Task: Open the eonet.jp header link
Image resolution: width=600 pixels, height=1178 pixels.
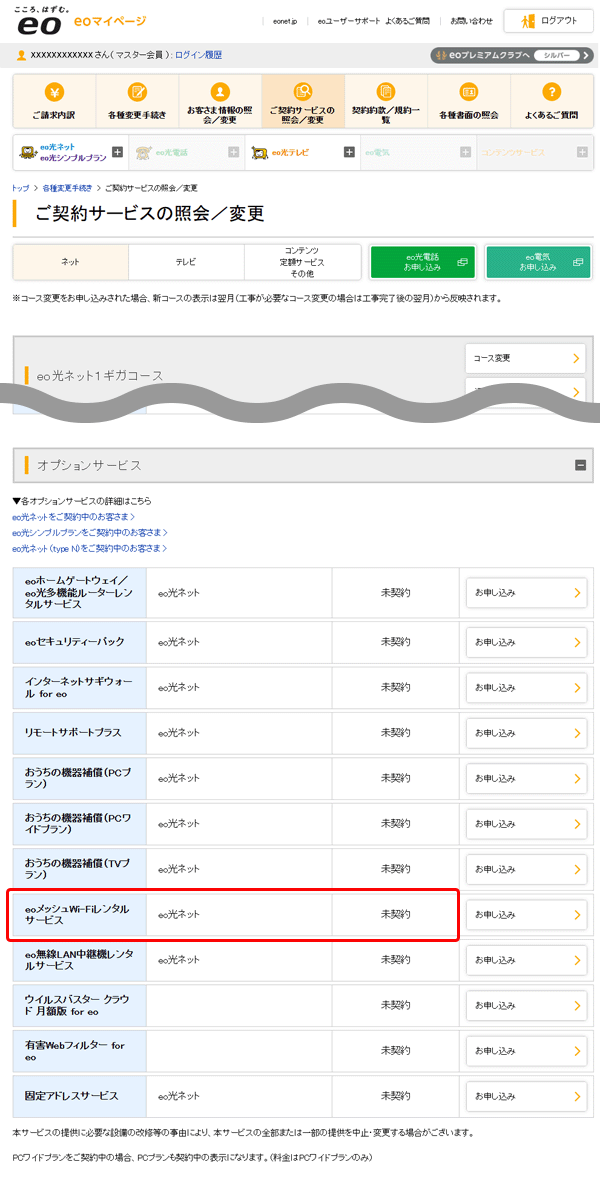Action: point(285,21)
